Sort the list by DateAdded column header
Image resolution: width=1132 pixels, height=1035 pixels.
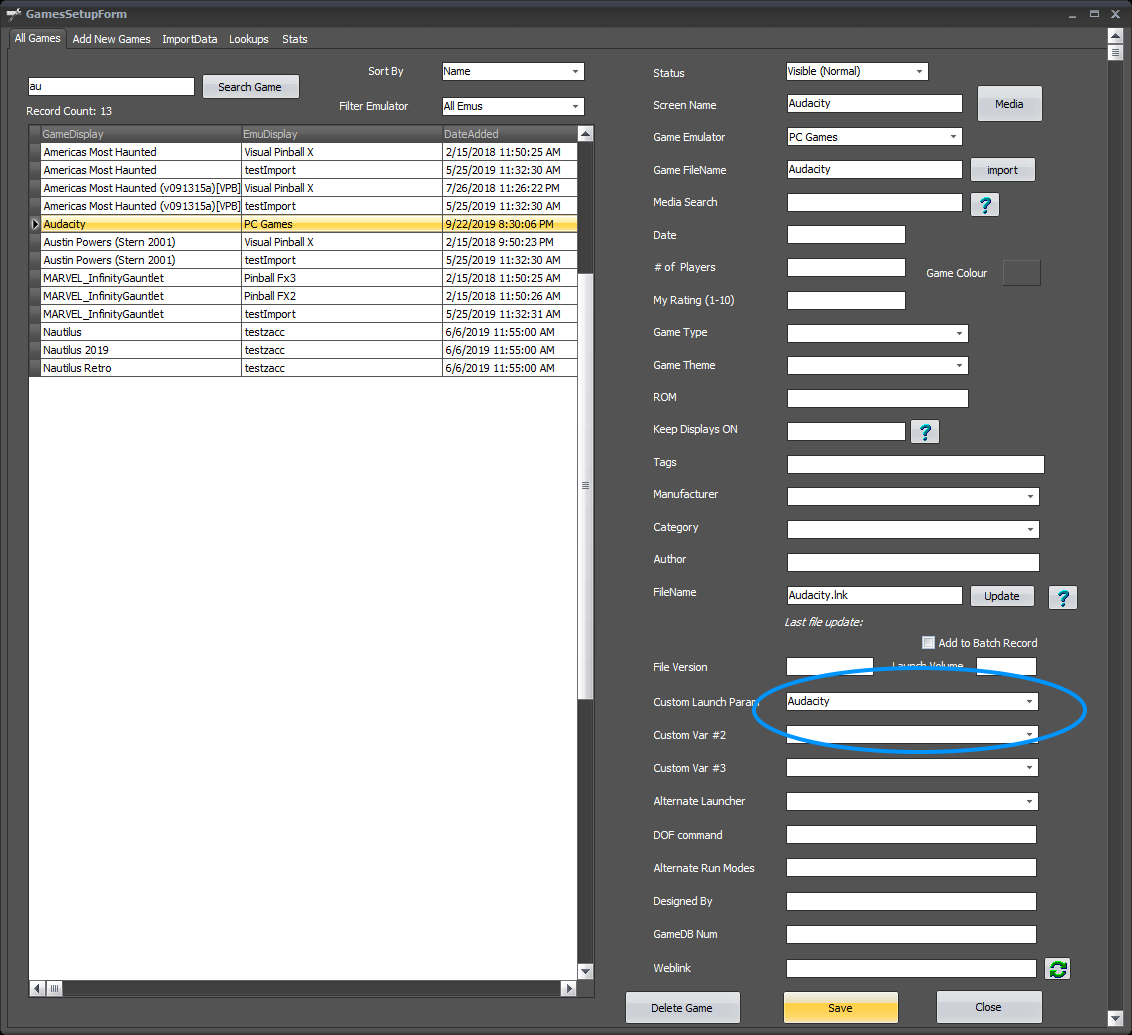point(510,134)
